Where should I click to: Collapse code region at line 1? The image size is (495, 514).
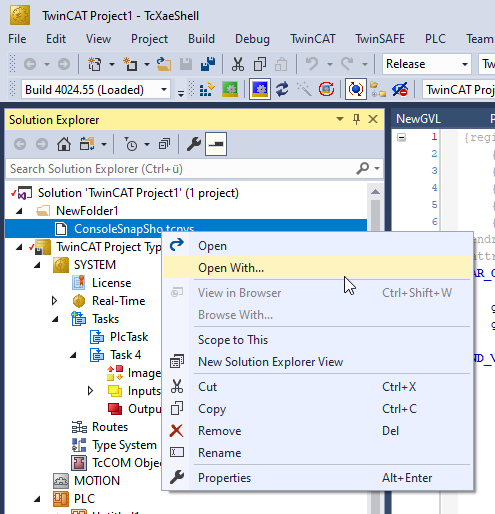pyautogui.click(x=401, y=137)
